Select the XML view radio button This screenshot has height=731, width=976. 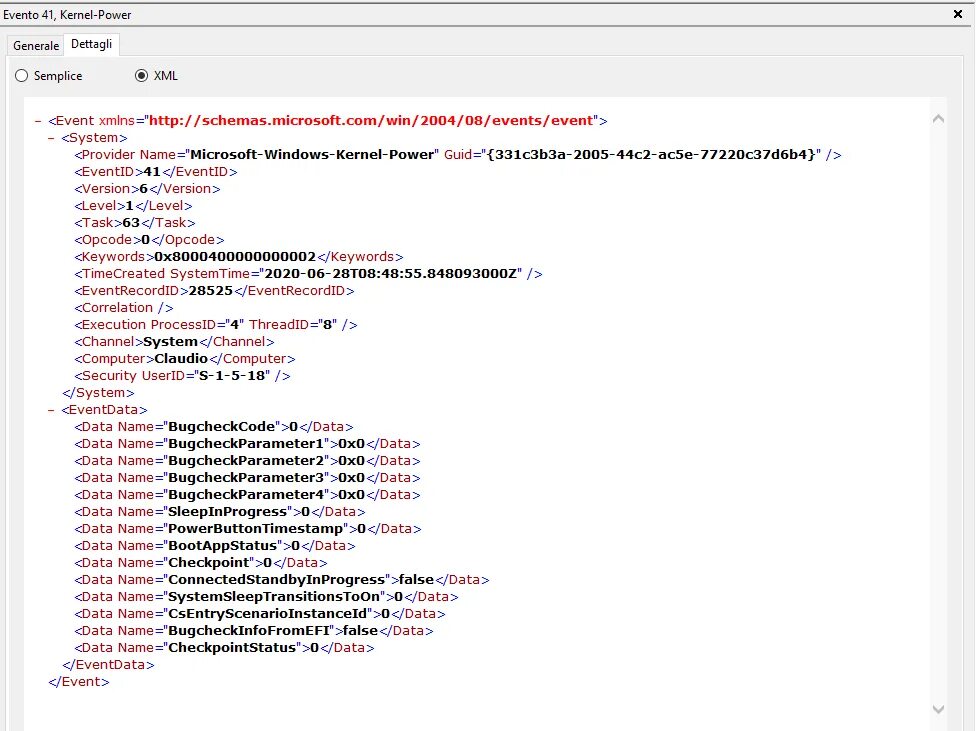(141, 76)
